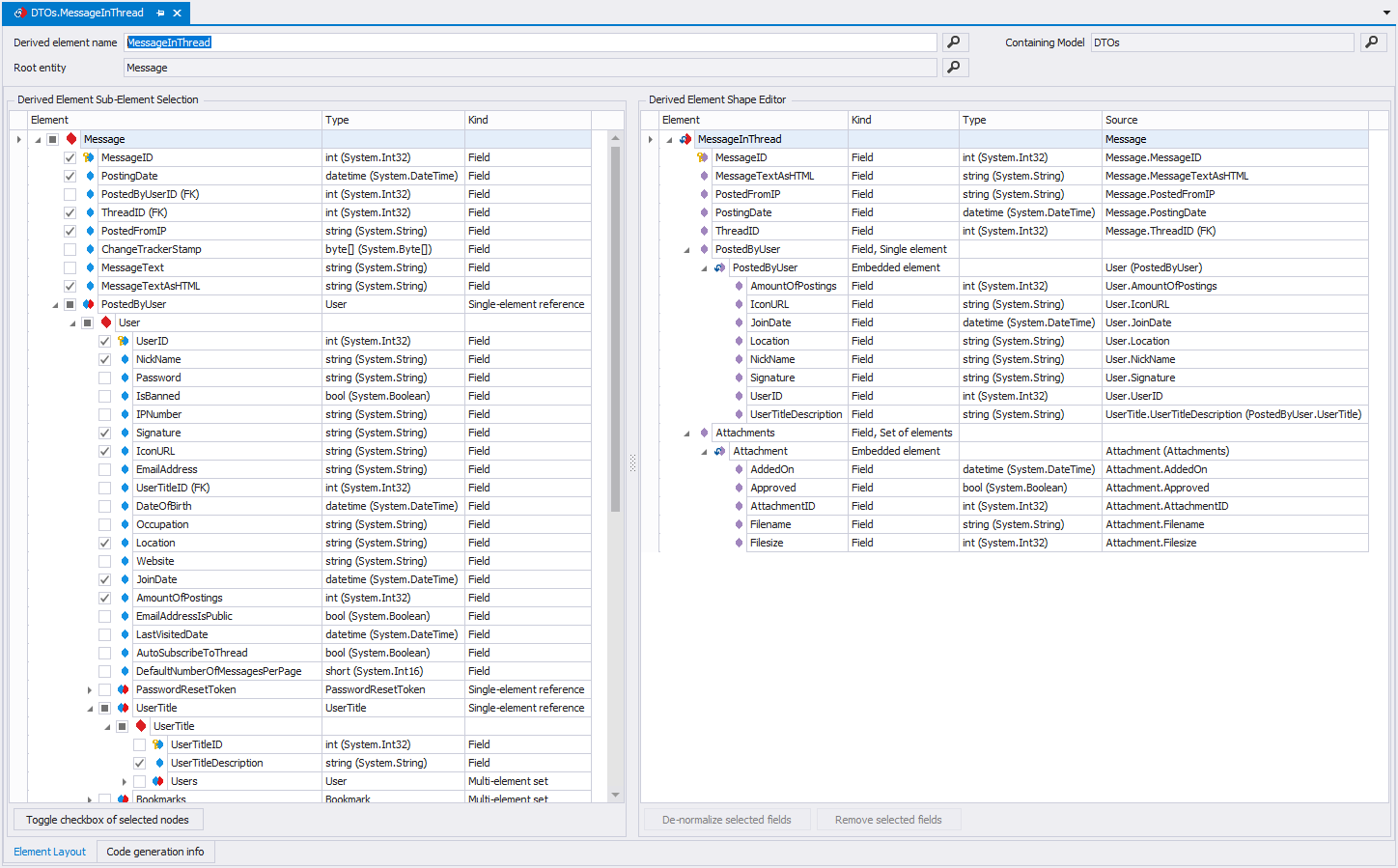Click relation icon of PostedByUser in left tree
The image size is (1398, 868).
89,304
